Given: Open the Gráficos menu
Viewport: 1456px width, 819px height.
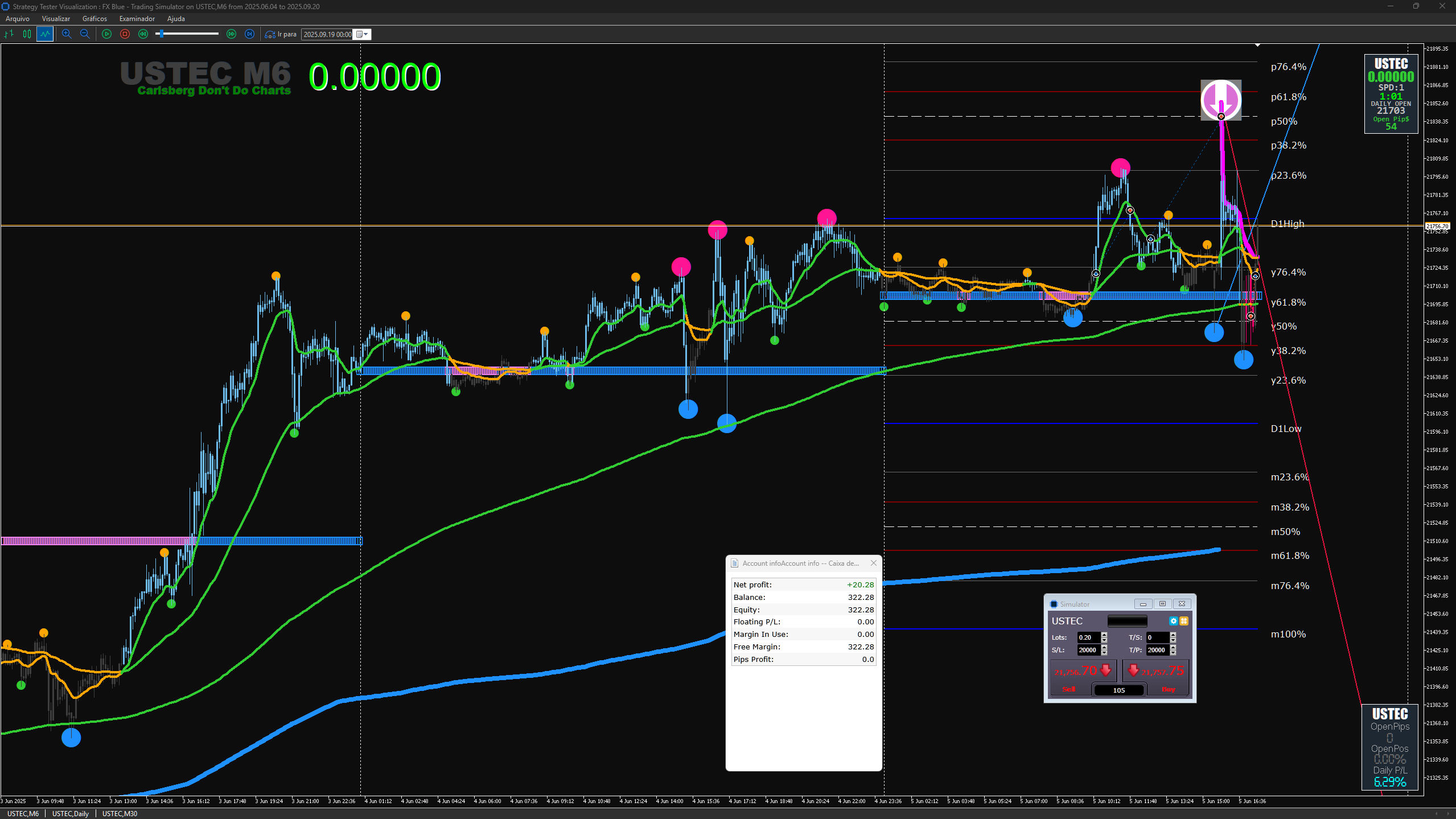Looking at the screenshot, I should coord(94,19).
